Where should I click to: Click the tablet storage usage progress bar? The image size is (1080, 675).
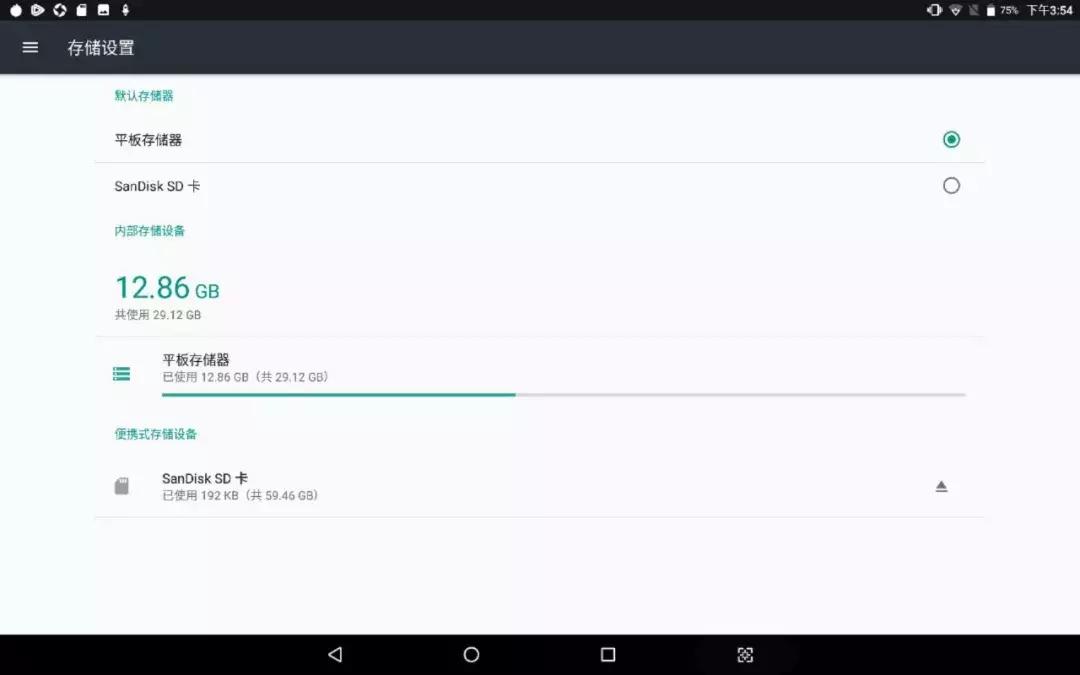click(563, 395)
